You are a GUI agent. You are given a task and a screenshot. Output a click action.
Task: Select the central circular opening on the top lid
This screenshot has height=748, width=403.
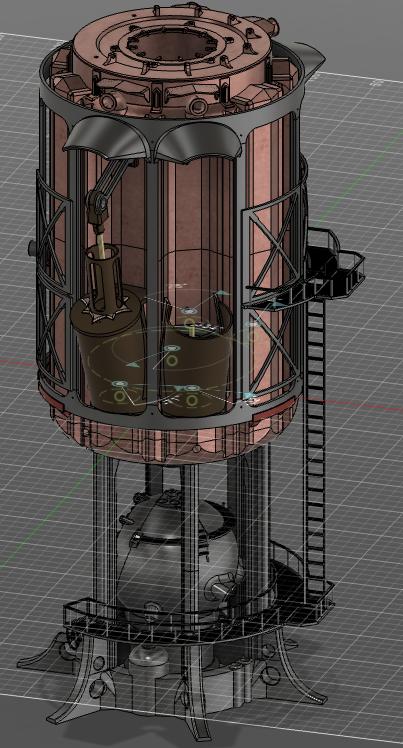(x=169, y=48)
